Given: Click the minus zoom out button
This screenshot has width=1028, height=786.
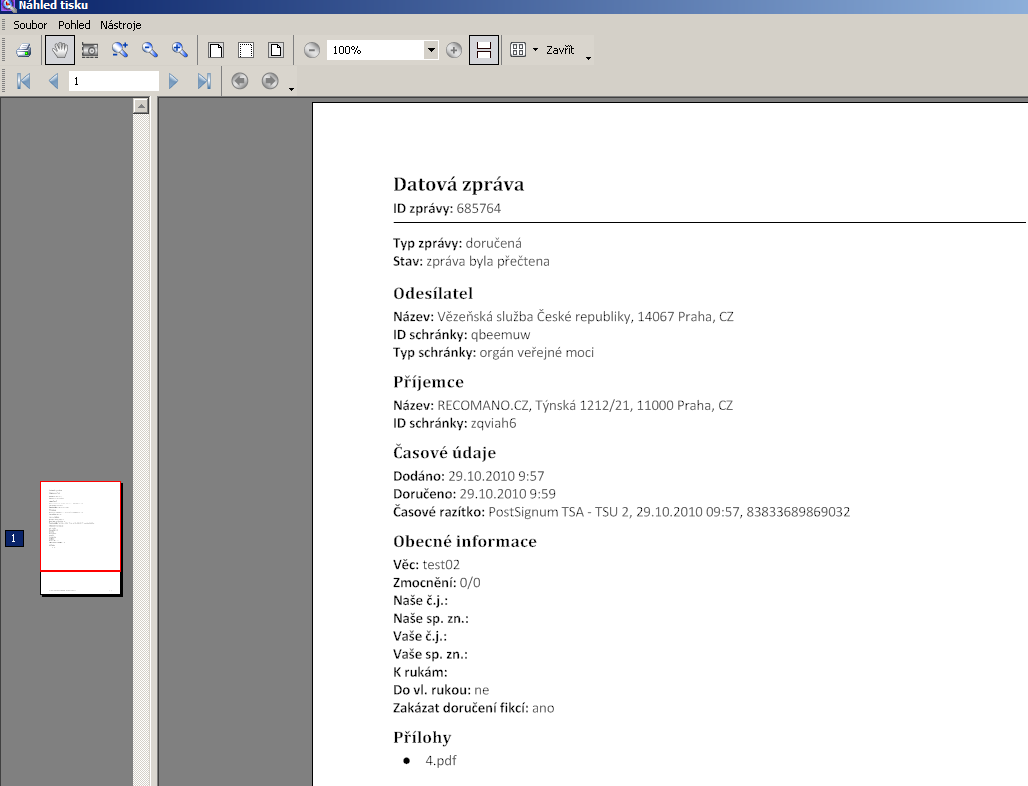Looking at the screenshot, I should [312, 50].
